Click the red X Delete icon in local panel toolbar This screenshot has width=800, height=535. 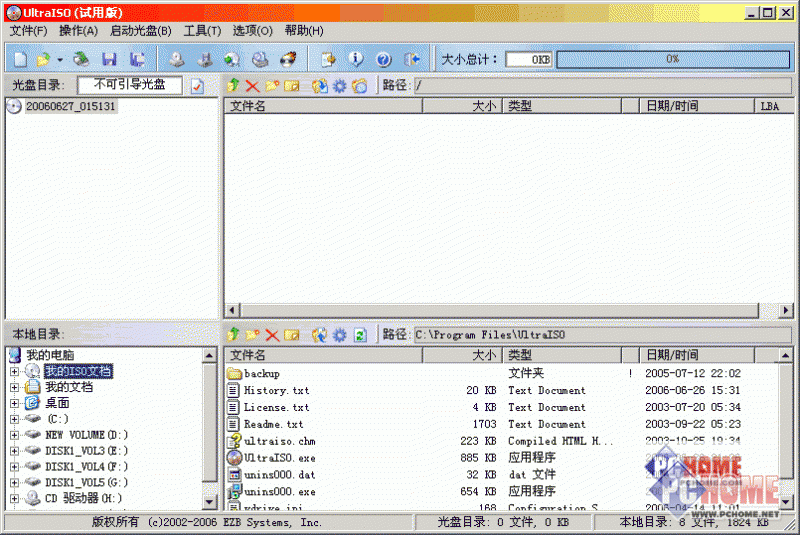click(x=272, y=335)
